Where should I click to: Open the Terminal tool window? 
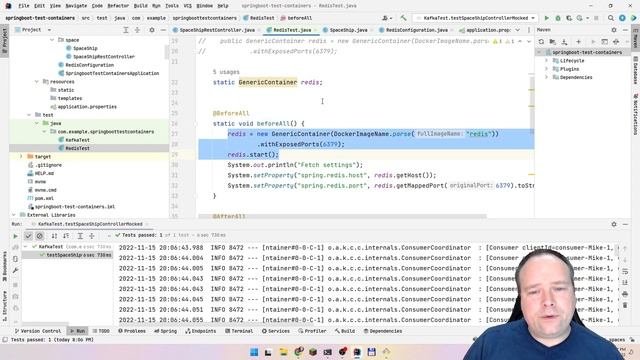239,331
